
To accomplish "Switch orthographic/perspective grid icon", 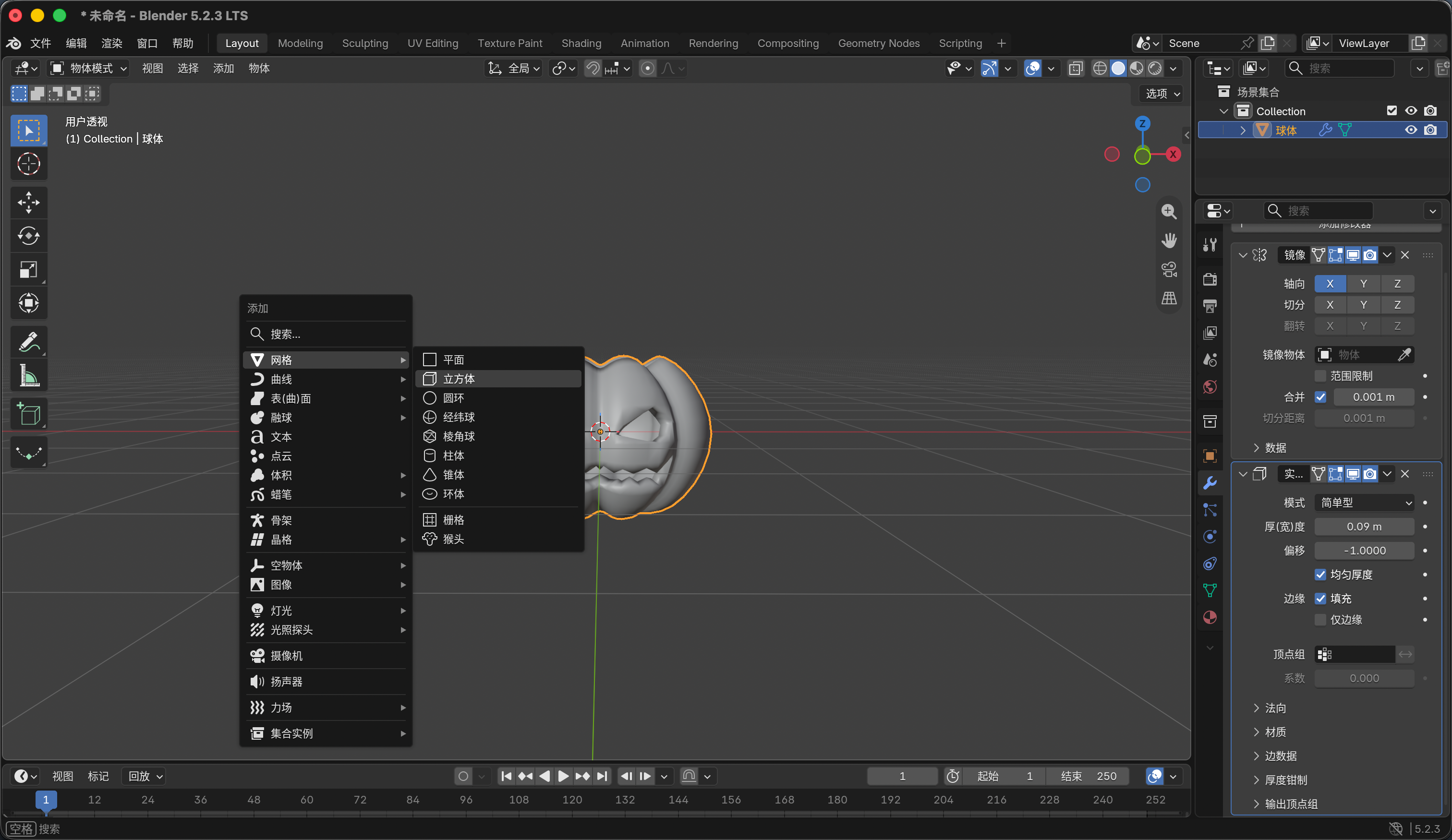I will point(1169,298).
